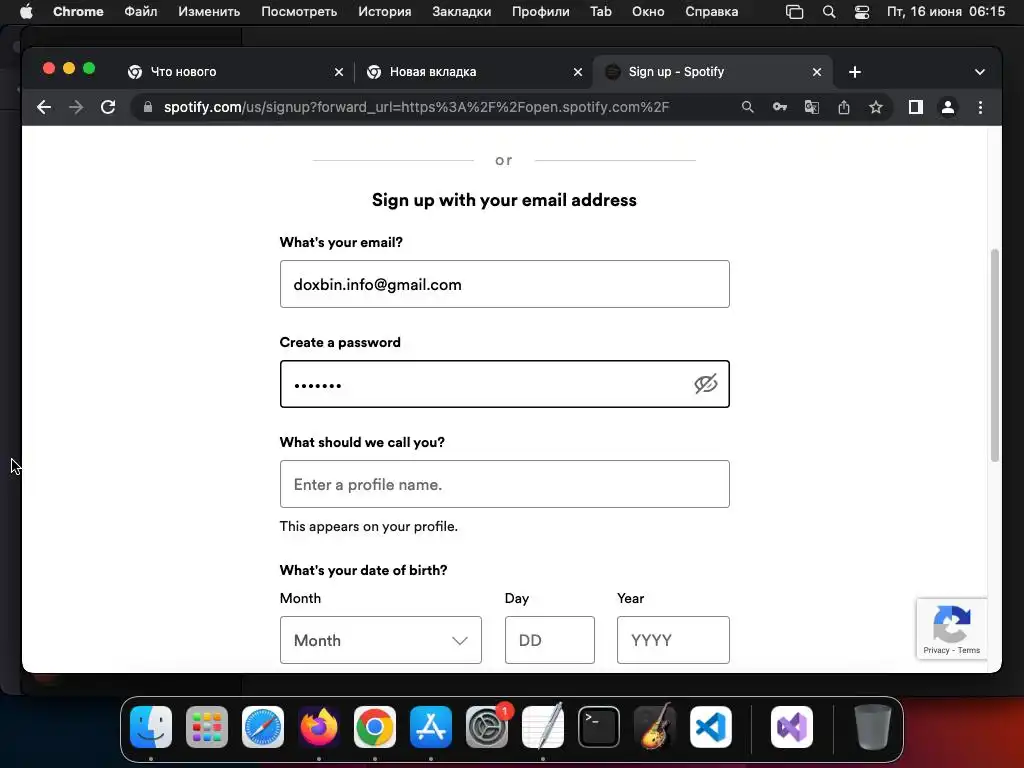Open the Профили menu
Screen dimensions: 1024x768
click(x=540, y=12)
